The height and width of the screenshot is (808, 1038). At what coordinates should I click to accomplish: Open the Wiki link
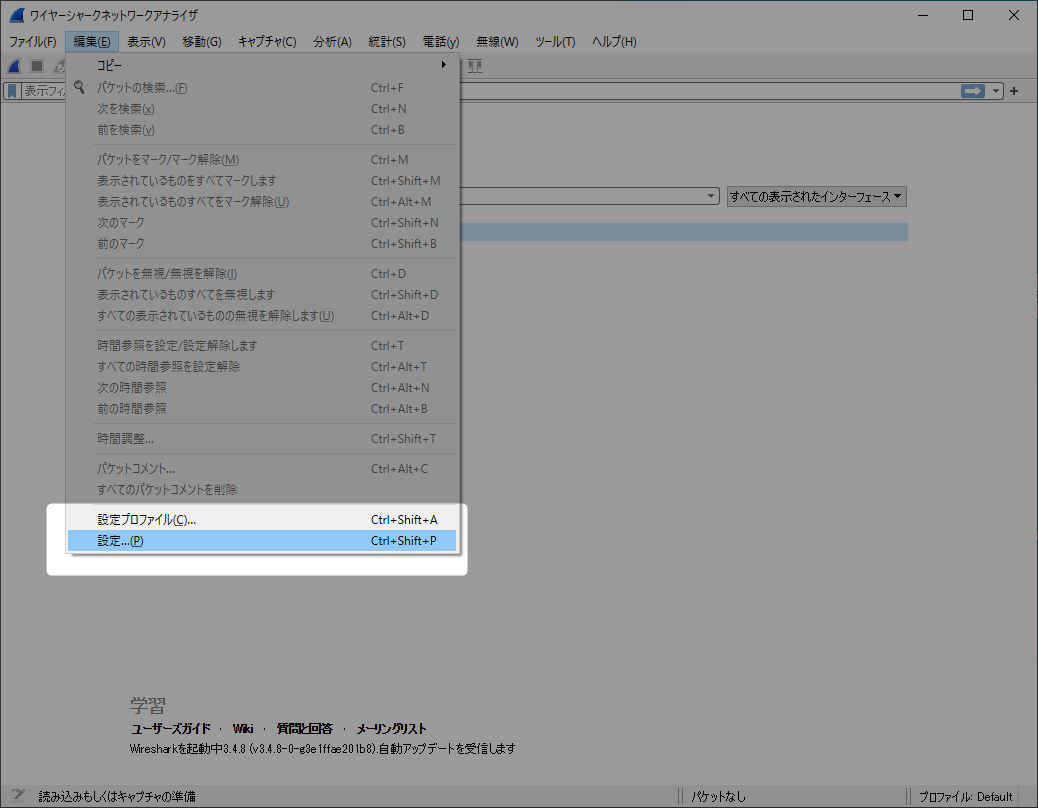243,729
